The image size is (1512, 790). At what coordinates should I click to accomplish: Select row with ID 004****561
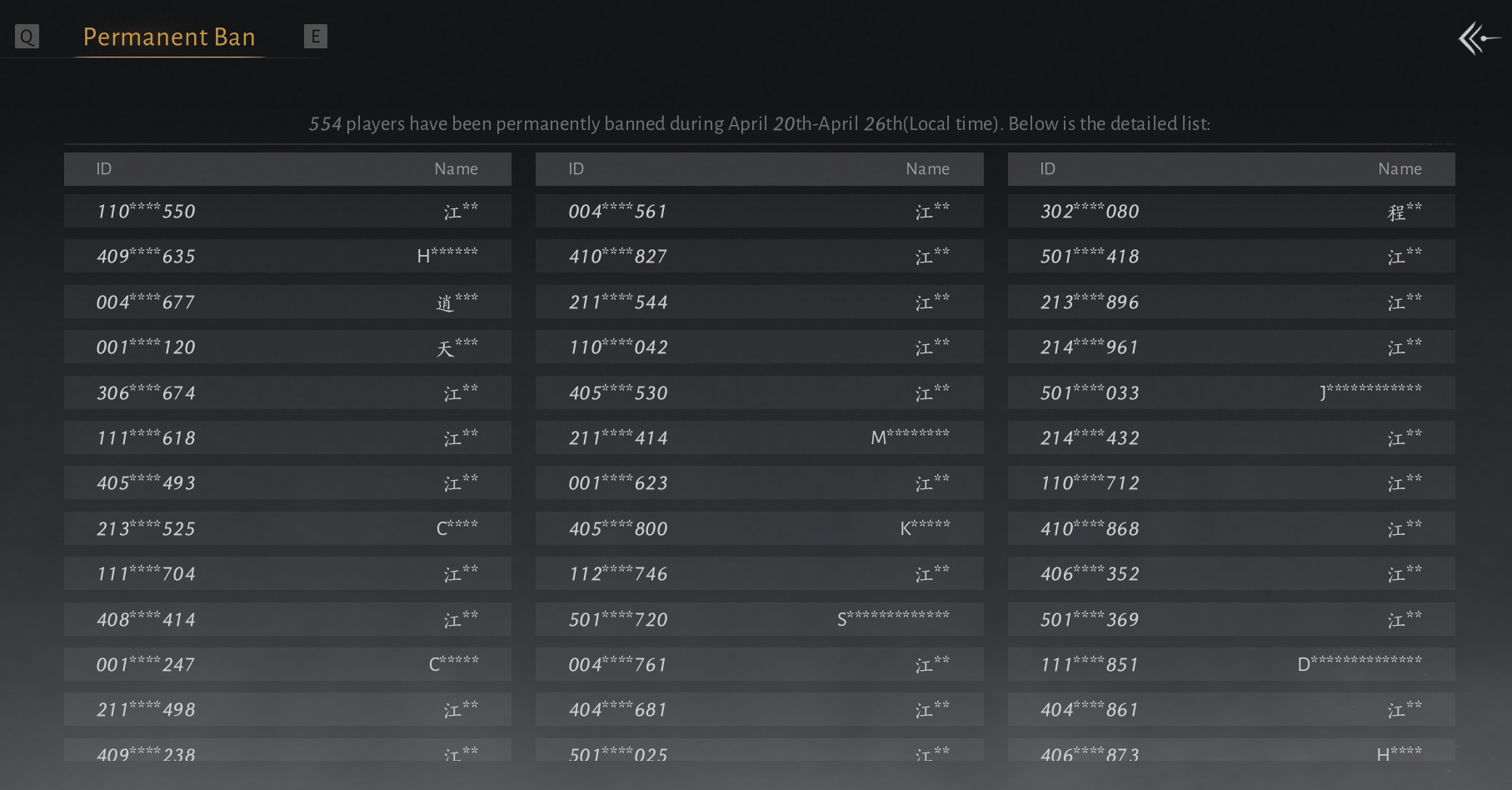[759, 211]
